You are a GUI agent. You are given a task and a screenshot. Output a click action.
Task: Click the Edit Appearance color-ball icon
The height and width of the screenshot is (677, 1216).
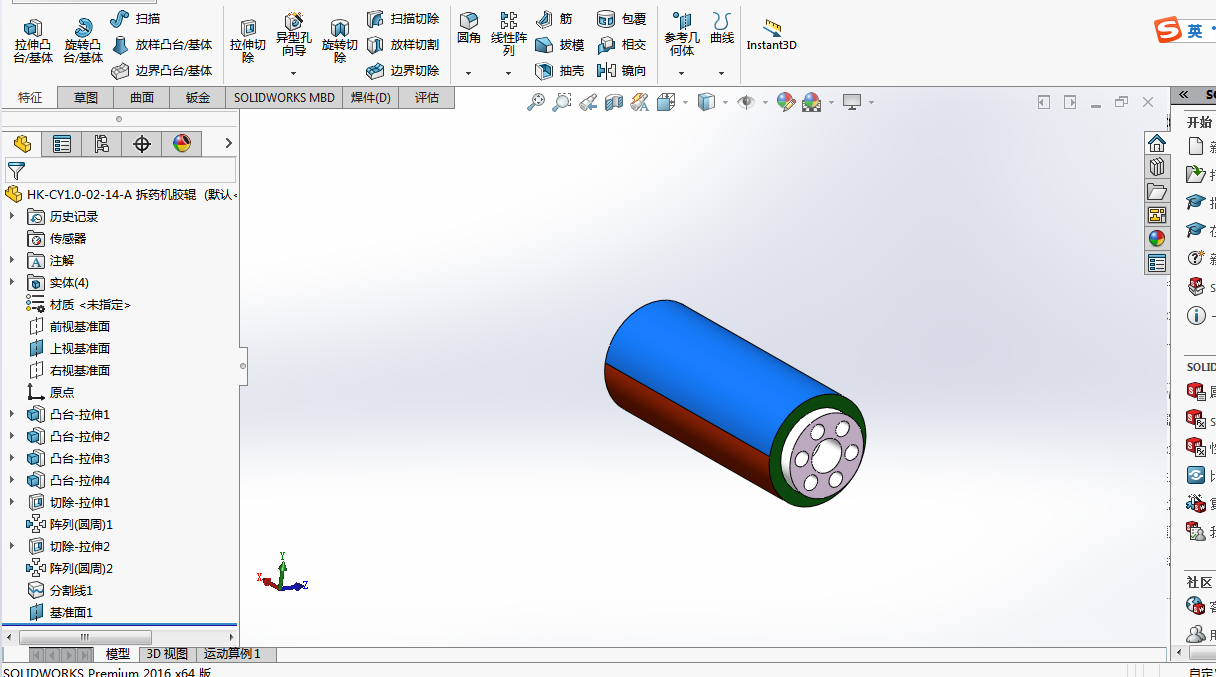[x=786, y=102]
